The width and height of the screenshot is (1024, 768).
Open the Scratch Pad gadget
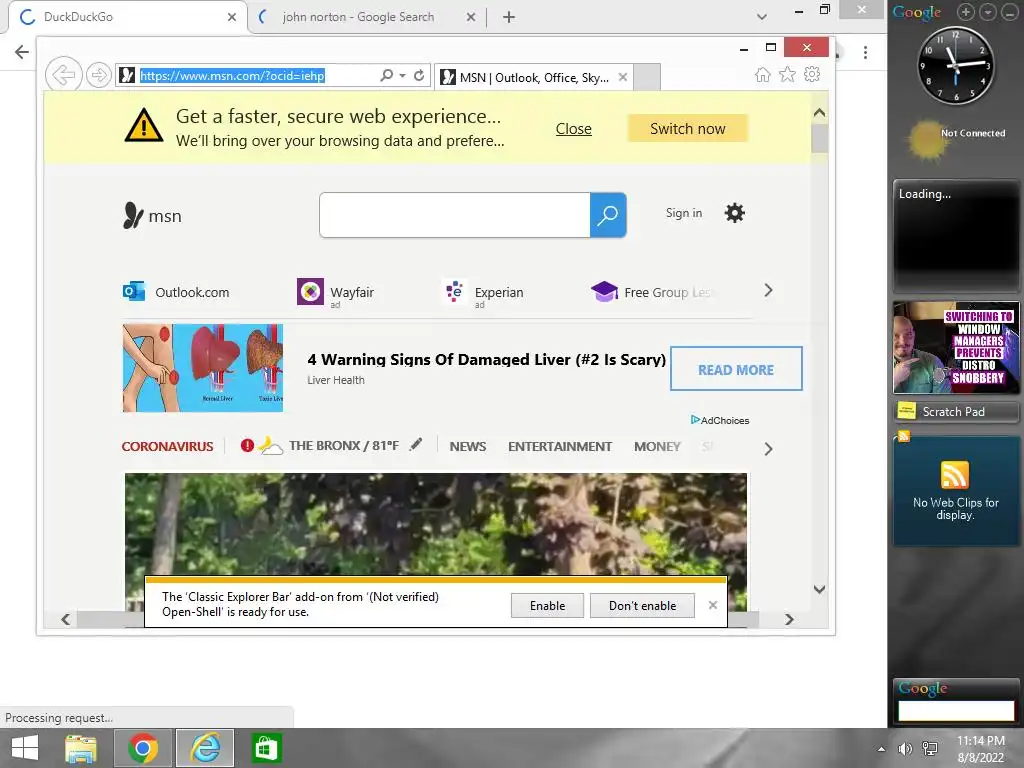pyautogui.click(x=956, y=411)
